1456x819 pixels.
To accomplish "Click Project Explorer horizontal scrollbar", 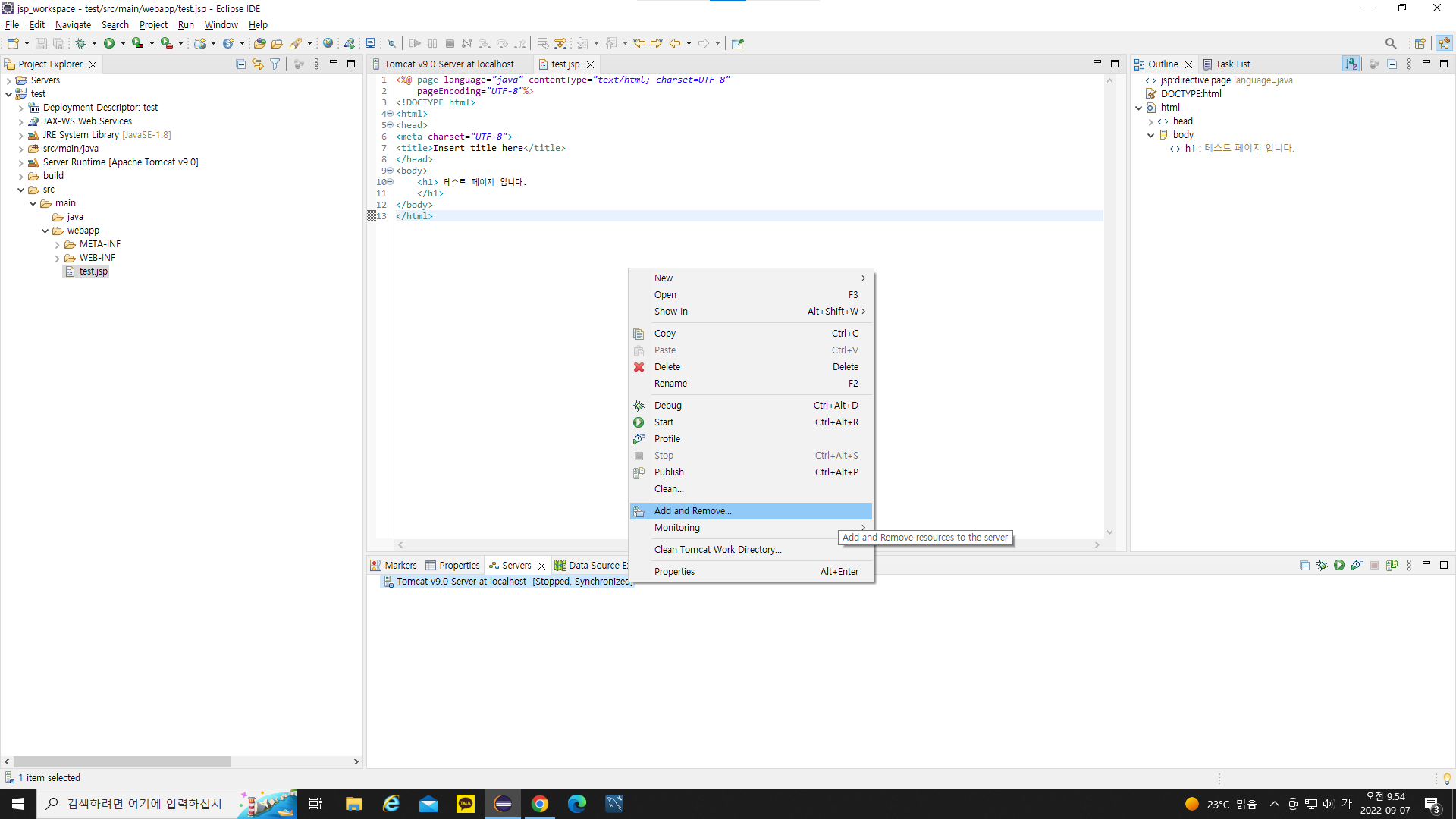I will pyautogui.click(x=121, y=761).
